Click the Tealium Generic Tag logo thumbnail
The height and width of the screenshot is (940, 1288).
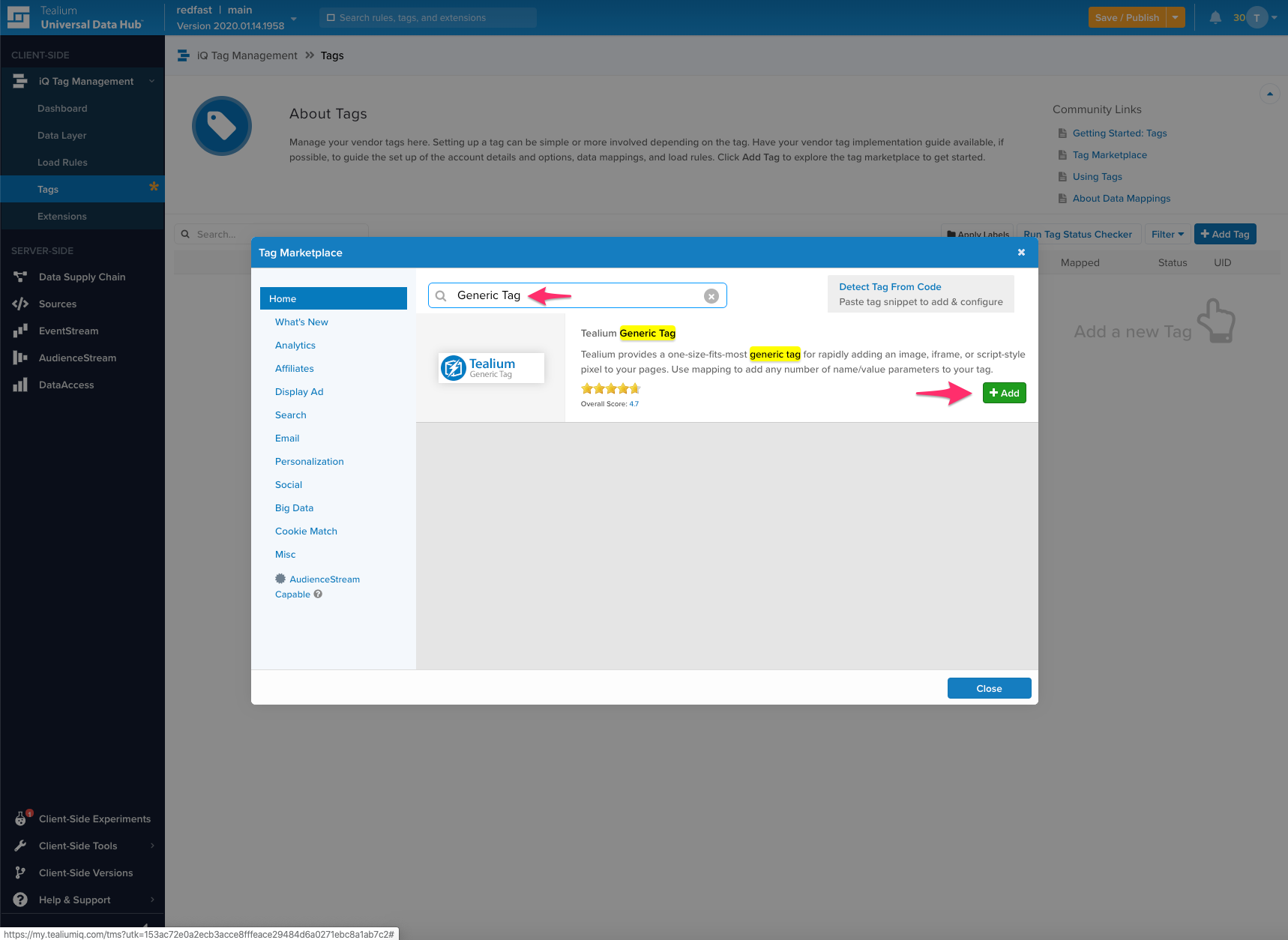coord(491,367)
